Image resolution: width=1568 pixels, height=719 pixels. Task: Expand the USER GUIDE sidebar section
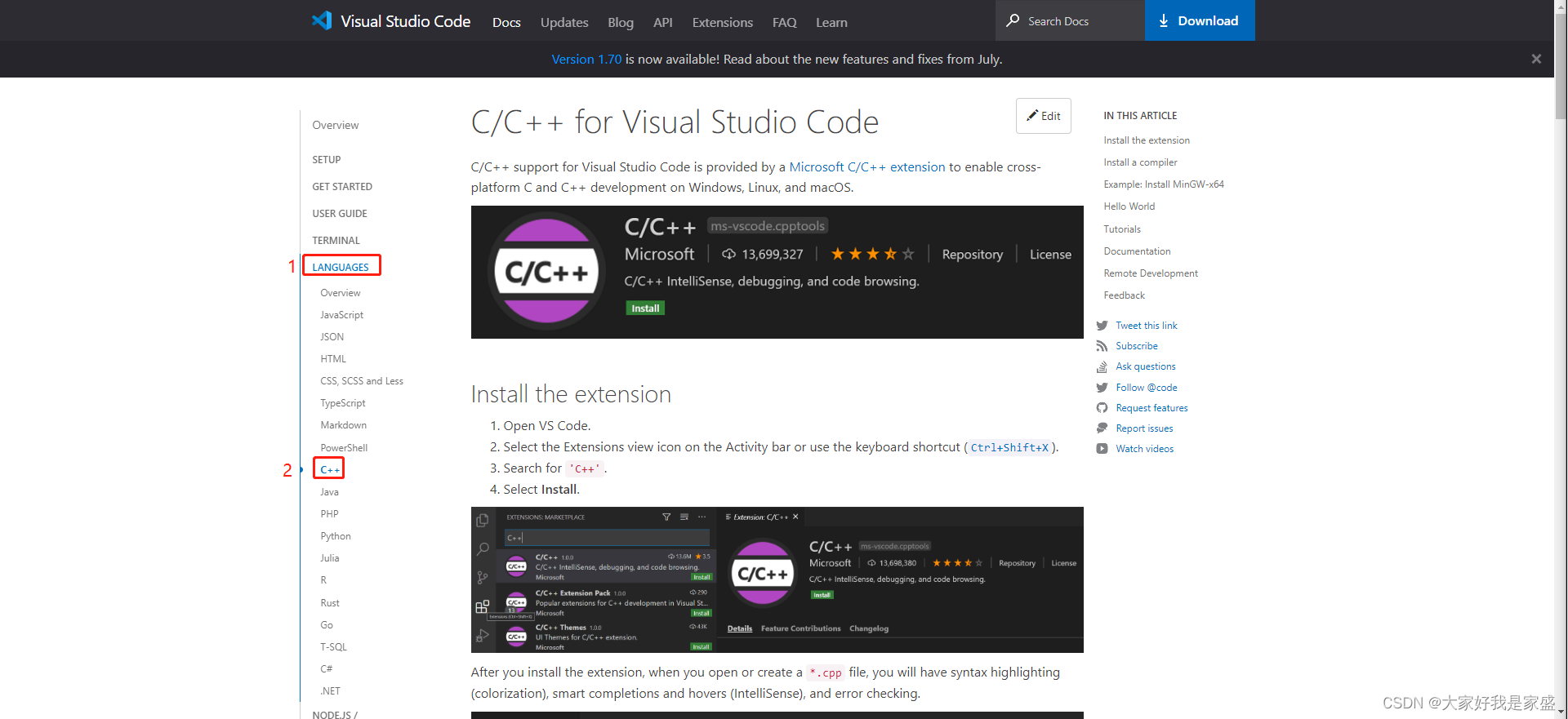[340, 214]
